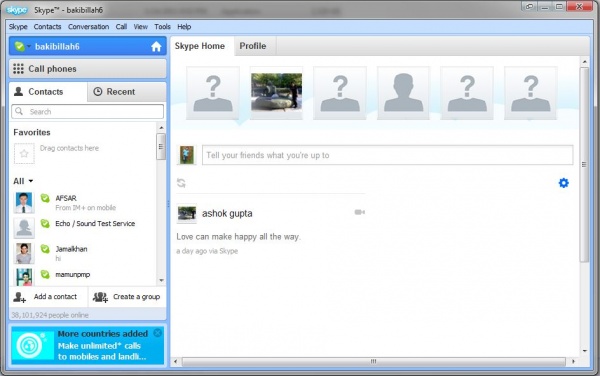Click the online status icon next to AFSAR
Viewport: 600px width, 376px height.
point(45,198)
